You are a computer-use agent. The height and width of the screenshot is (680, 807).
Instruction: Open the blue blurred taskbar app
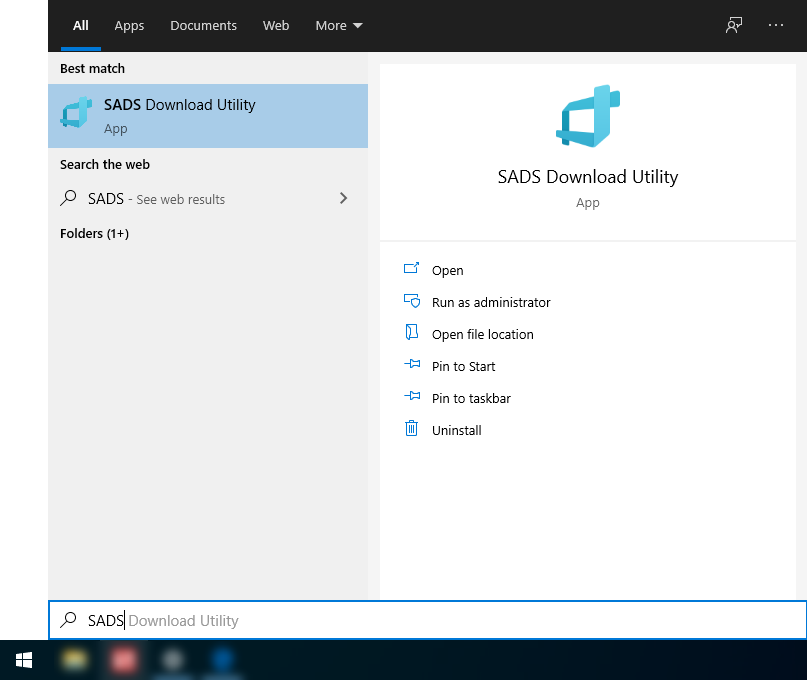(x=222, y=660)
